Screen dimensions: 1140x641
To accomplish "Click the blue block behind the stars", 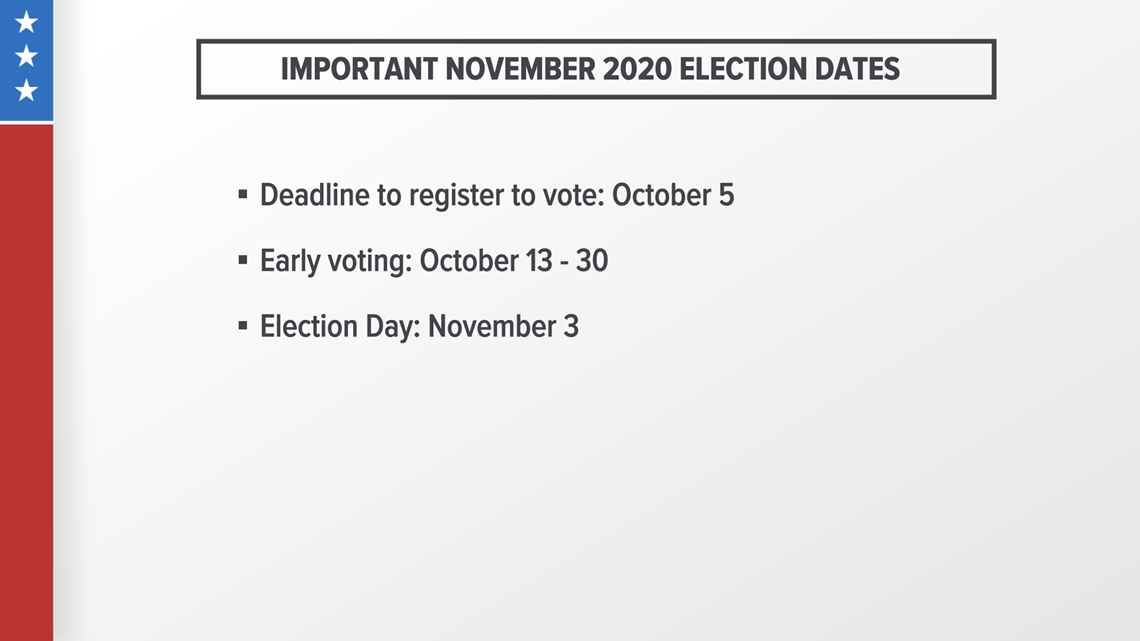I will click(x=26, y=60).
